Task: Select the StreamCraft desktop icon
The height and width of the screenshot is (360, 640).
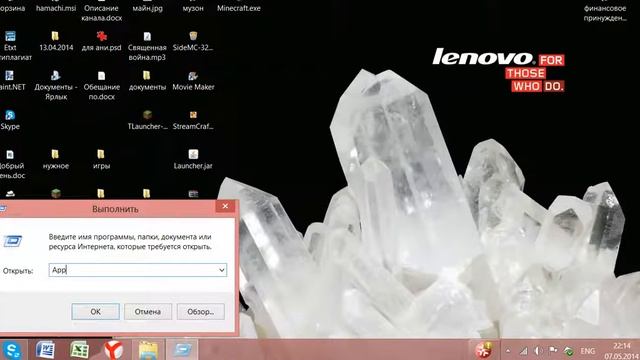Action: click(x=193, y=115)
